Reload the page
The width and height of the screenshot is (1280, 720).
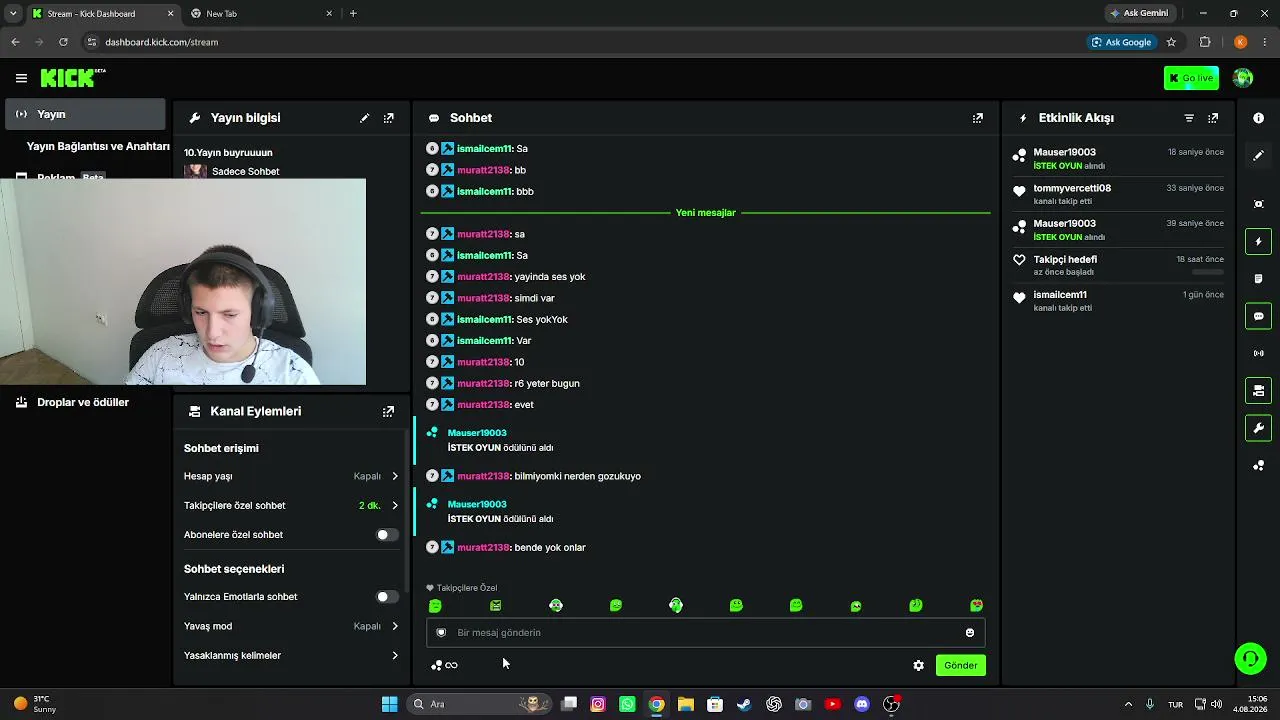tap(63, 42)
